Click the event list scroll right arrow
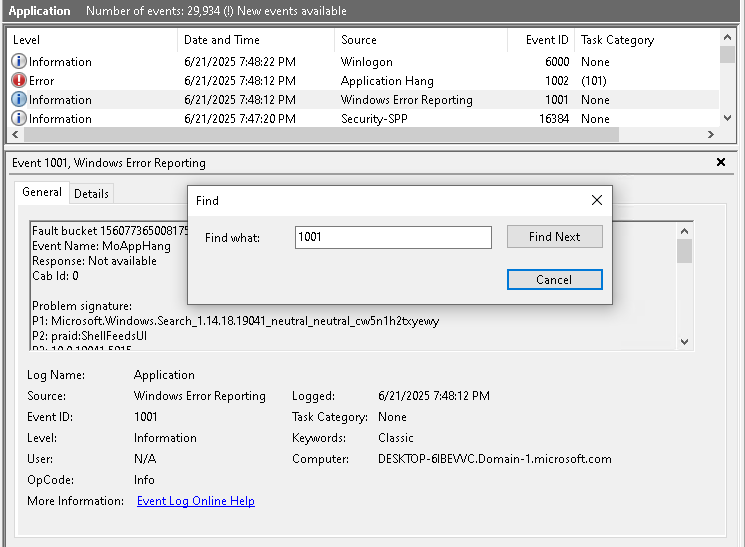 coord(711,134)
